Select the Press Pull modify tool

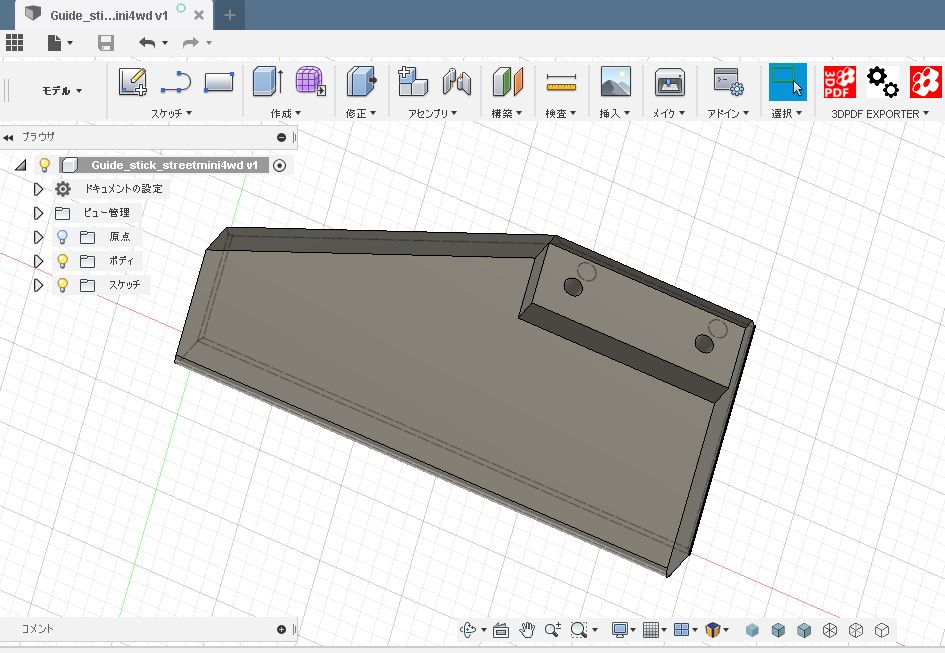[362, 81]
